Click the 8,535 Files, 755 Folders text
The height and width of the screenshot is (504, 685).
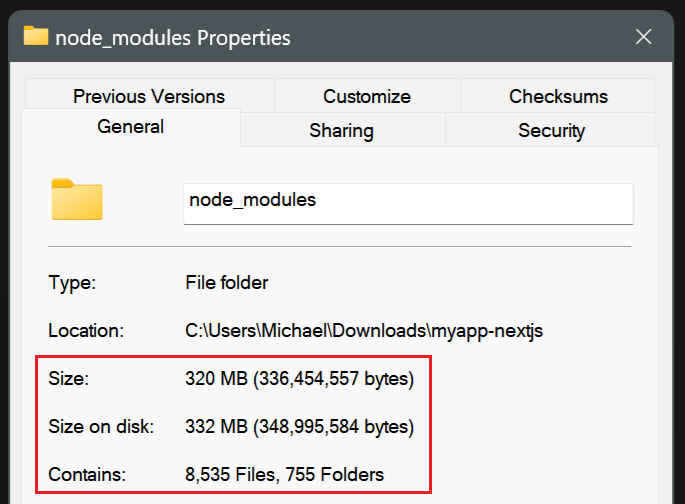coord(284,474)
